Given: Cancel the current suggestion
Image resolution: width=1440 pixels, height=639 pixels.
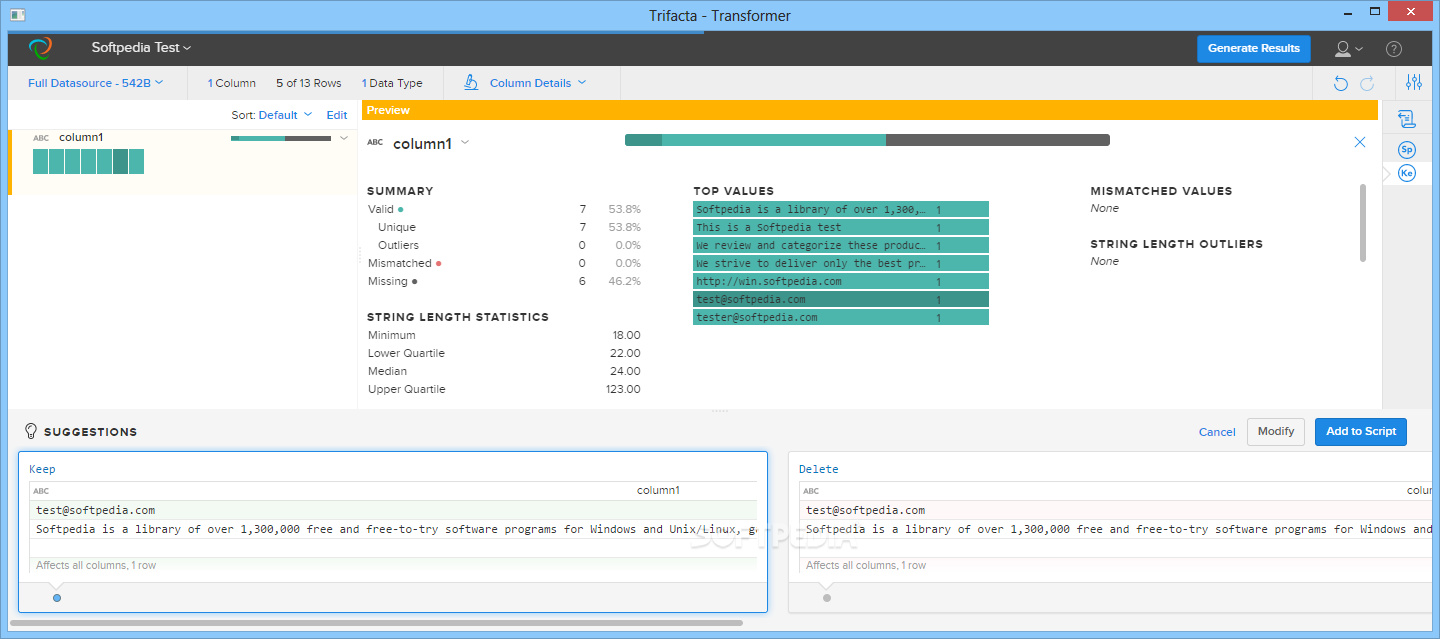Looking at the screenshot, I should click(1217, 432).
